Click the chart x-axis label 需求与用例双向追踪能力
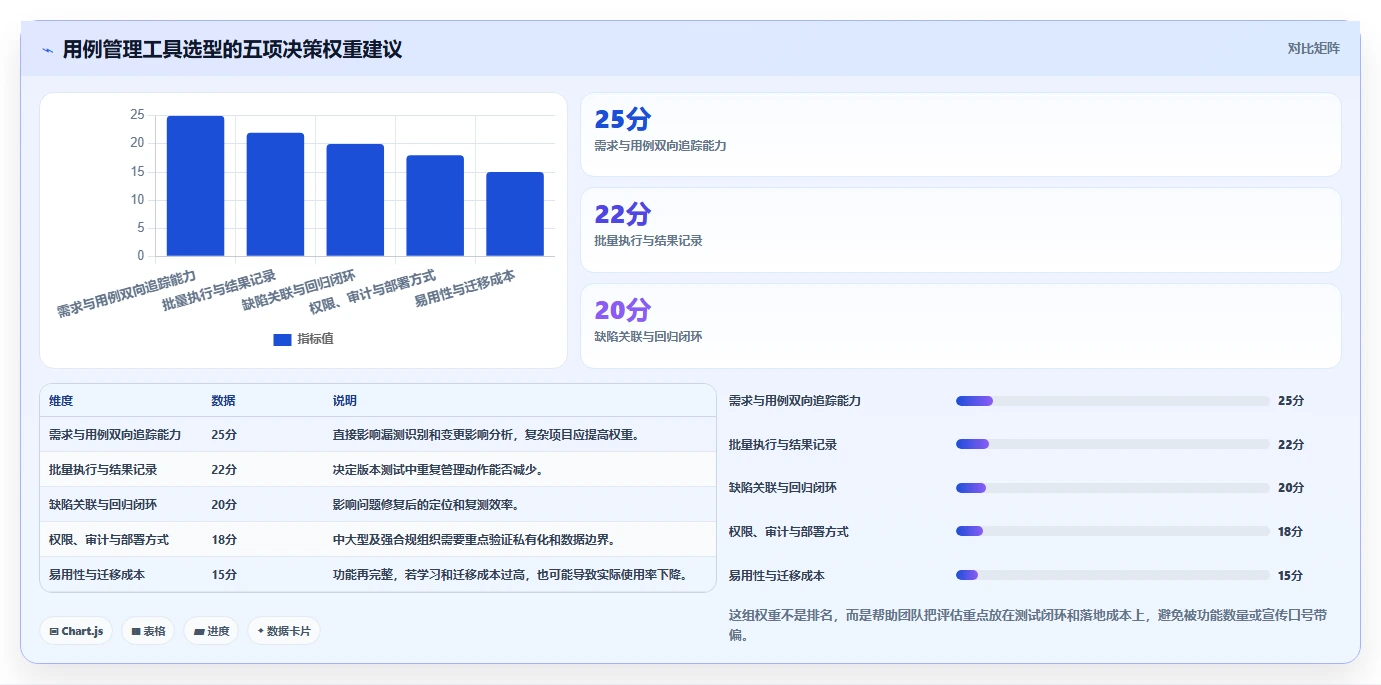Screen dimensions: 1381x685 pyautogui.click(x=127, y=293)
